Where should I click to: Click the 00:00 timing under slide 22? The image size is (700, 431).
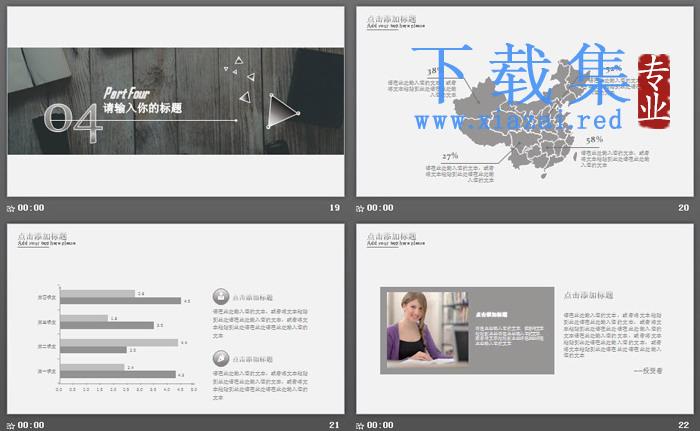pos(380,425)
